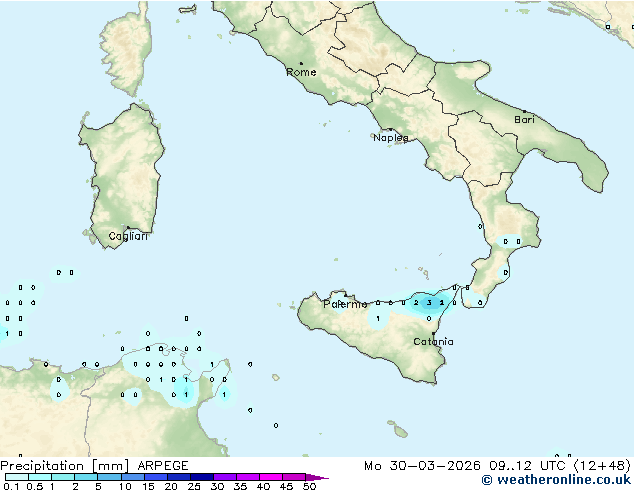
Task: Click the 'Mo 30-03-2026' date text
Action: pyautogui.click(x=422, y=466)
